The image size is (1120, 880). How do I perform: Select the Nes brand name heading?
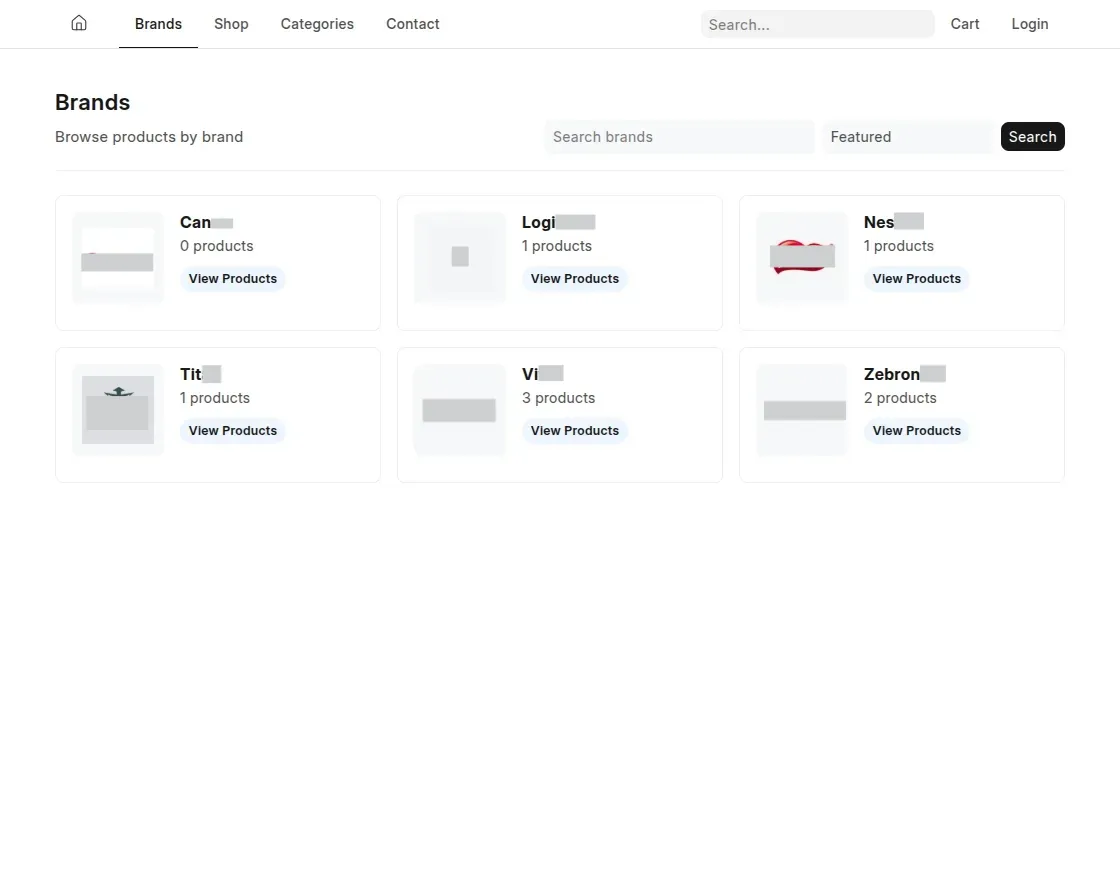pyautogui.click(x=894, y=222)
